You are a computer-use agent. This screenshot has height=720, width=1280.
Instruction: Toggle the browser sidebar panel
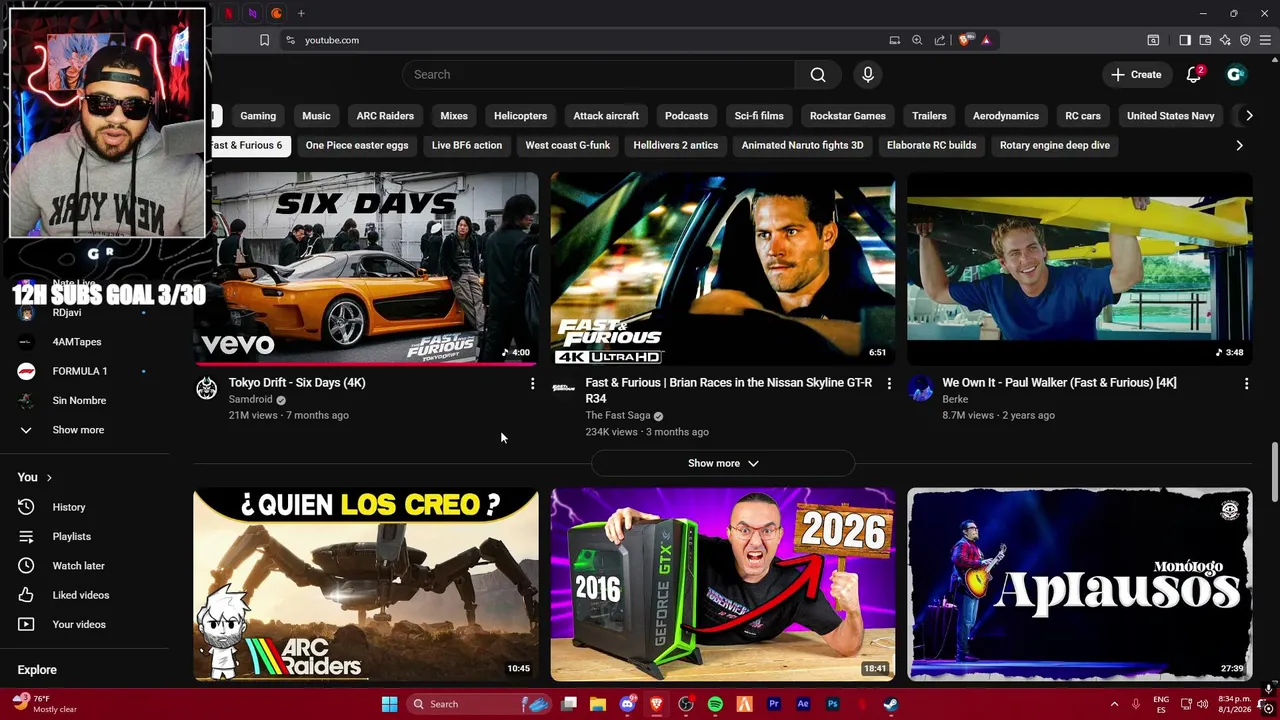pos(1184,40)
